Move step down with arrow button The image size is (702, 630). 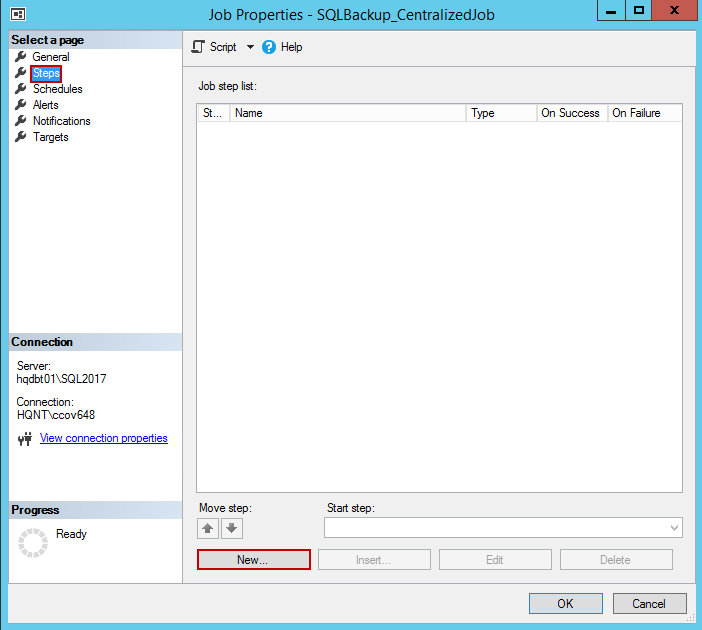(232, 528)
